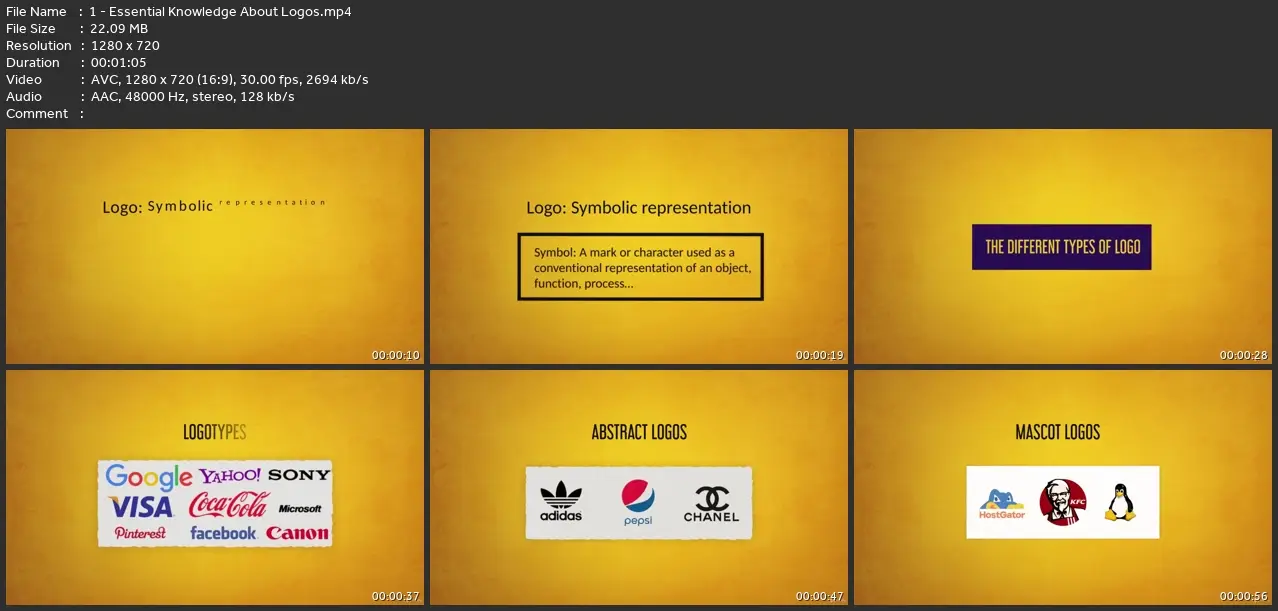Click the SONY logo
The height and width of the screenshot is (611, 1278).
(x=299, y=474)
